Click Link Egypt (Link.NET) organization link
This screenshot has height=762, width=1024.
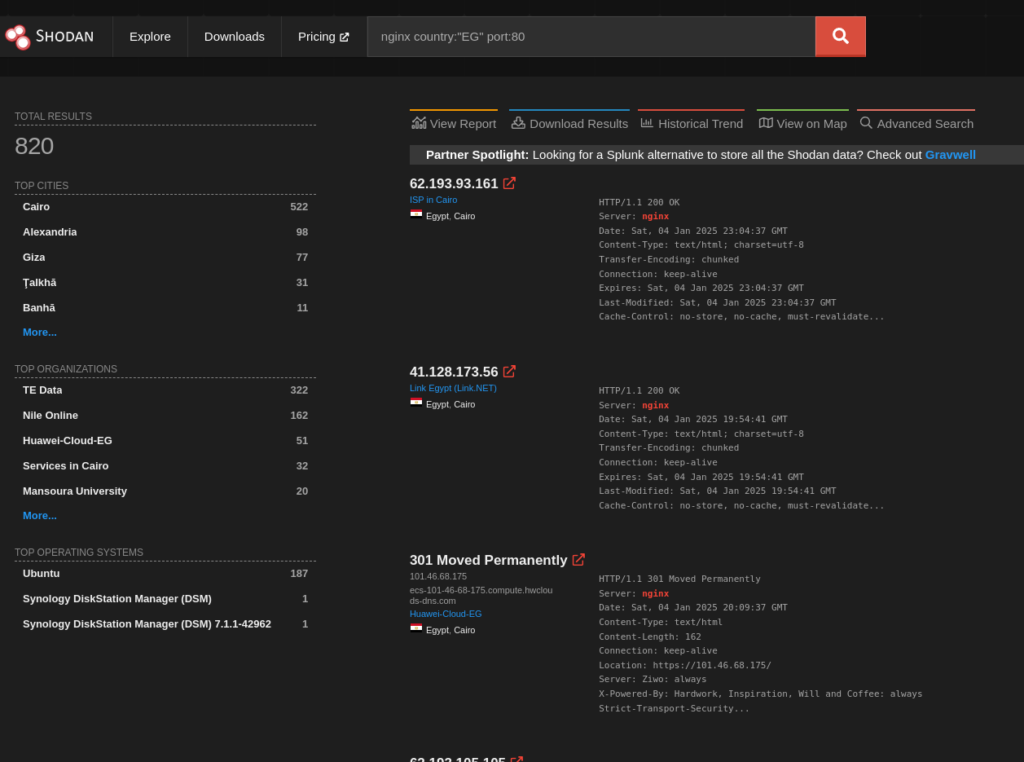pyautogui.click(x=453, y=388)
